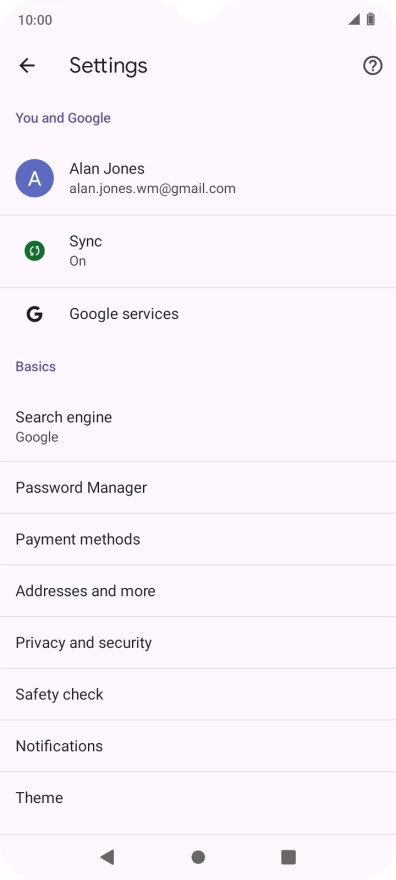This screenshot has height=880, width=396.
Task: Open the help question mark icon
Action: pyautogui.click(x=372, y=66)
